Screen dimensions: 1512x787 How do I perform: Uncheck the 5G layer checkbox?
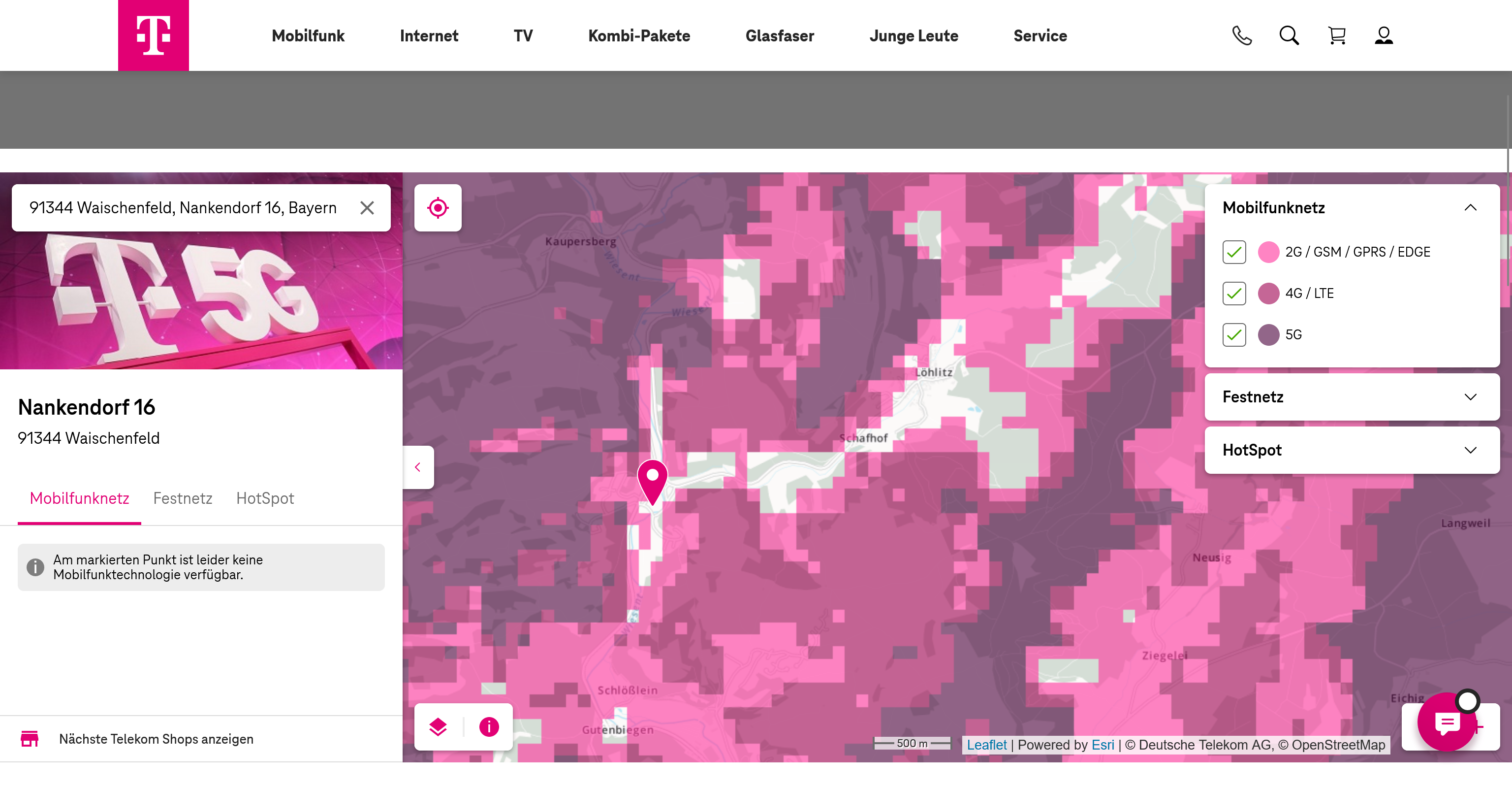coord(1234,335)
